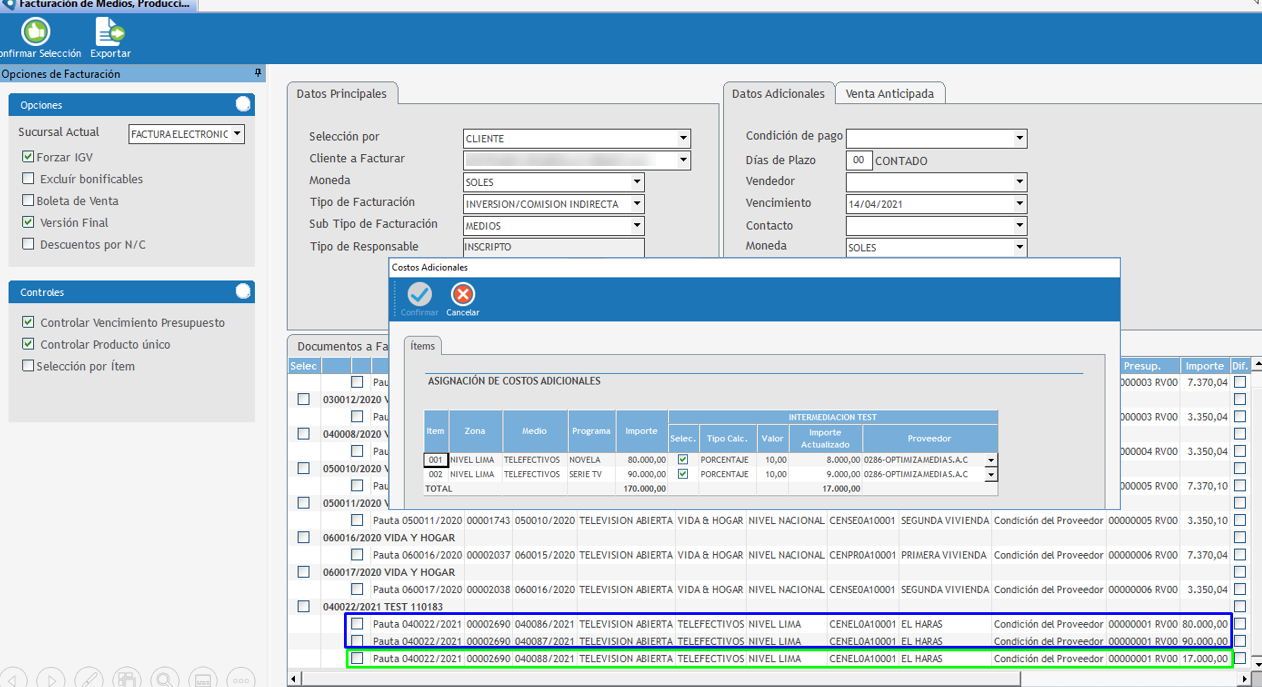The image size is (1262, 687).
Task: Click the pin icon on Opciones de Facturación
Action: (258, 74)
